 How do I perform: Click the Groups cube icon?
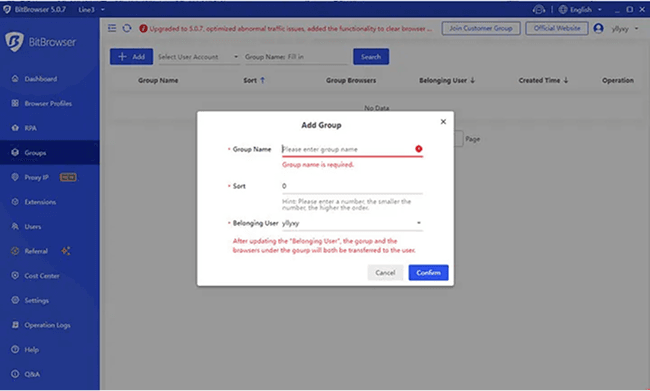coord(15,152)
